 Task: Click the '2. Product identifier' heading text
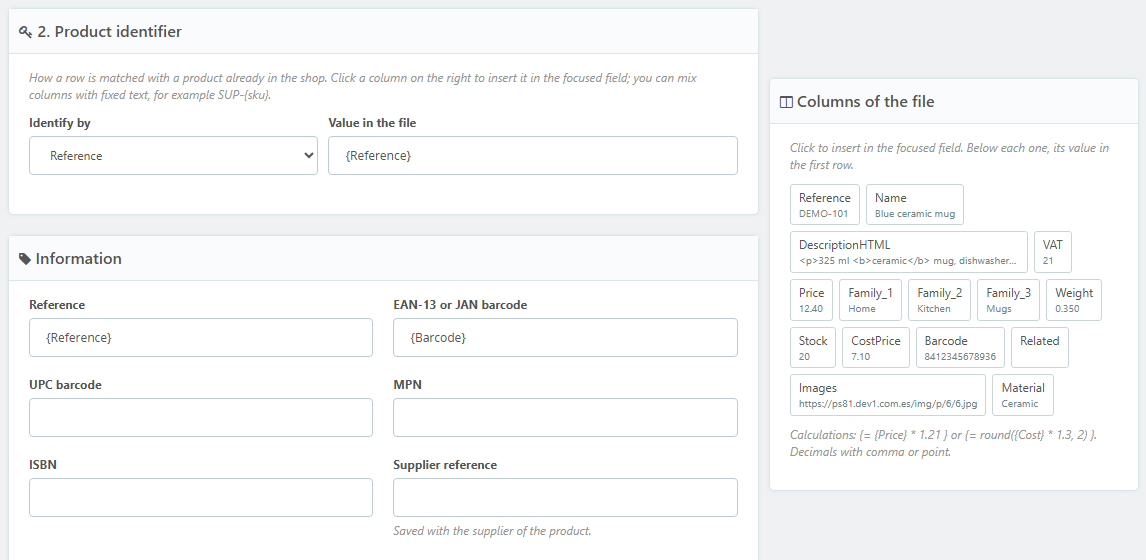[x=110, y=32]
